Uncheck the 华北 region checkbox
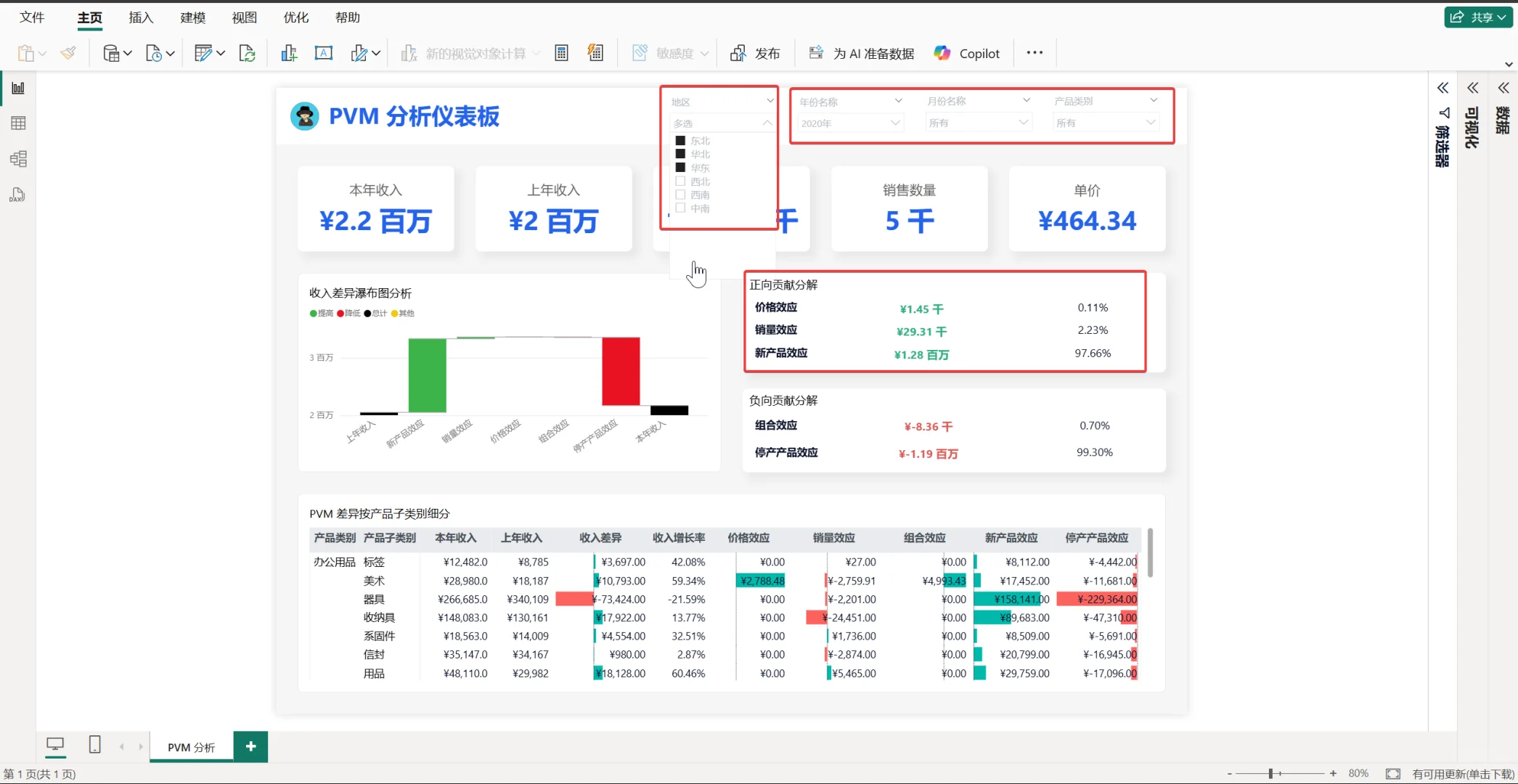 681,154
